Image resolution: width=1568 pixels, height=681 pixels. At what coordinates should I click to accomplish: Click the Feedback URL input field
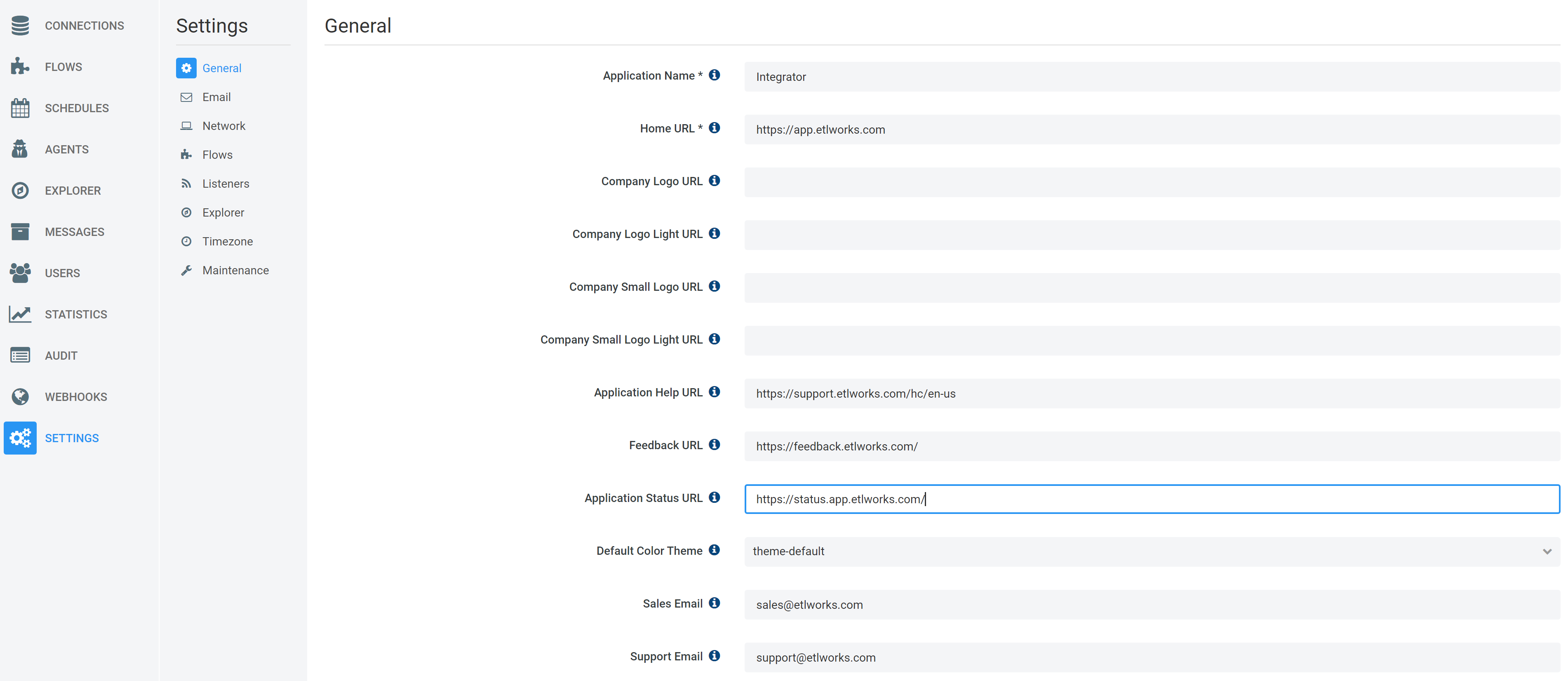click(x=1152, y=446)
